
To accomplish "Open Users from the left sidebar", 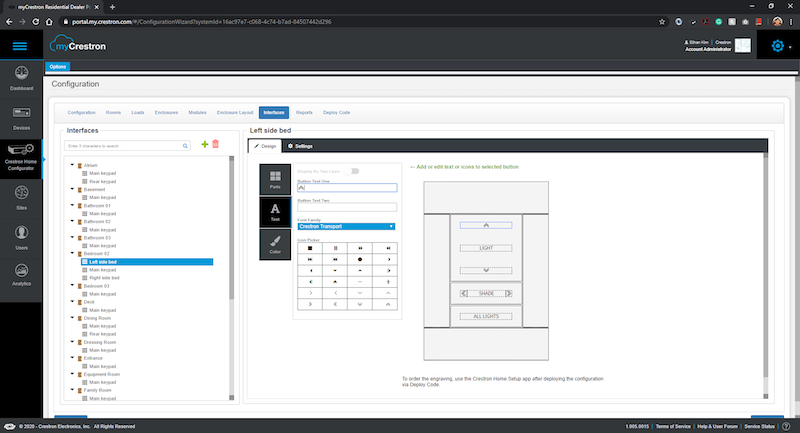I will [x=21, y=238].
